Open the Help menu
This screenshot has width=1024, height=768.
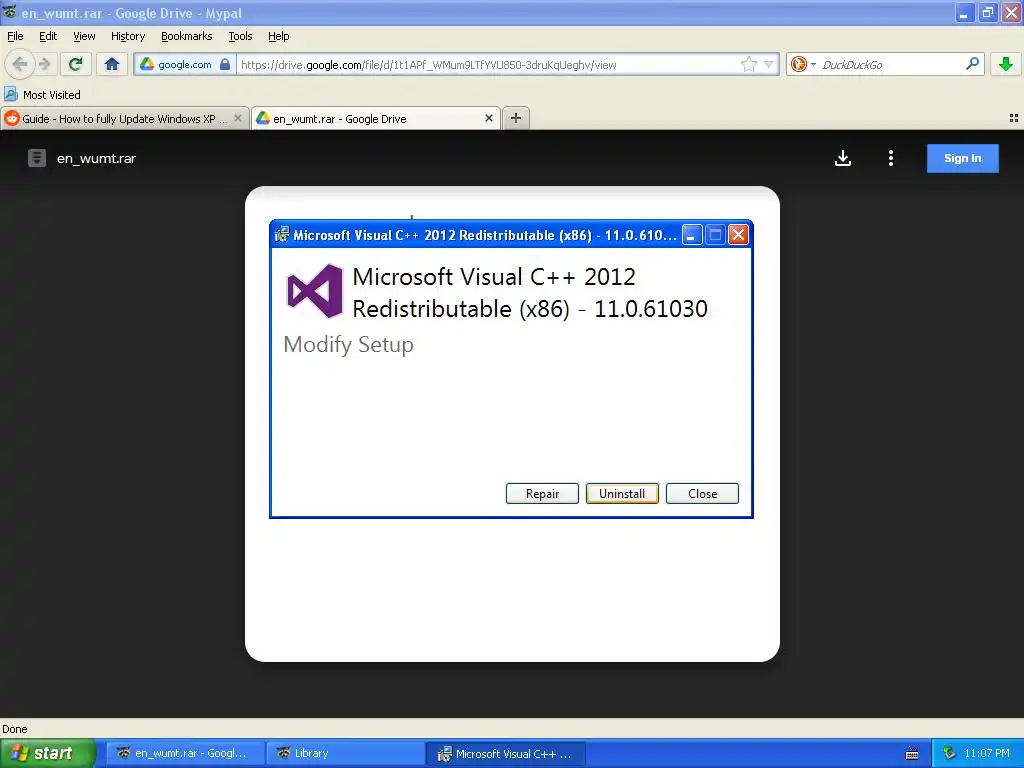[x=278, y=36]
